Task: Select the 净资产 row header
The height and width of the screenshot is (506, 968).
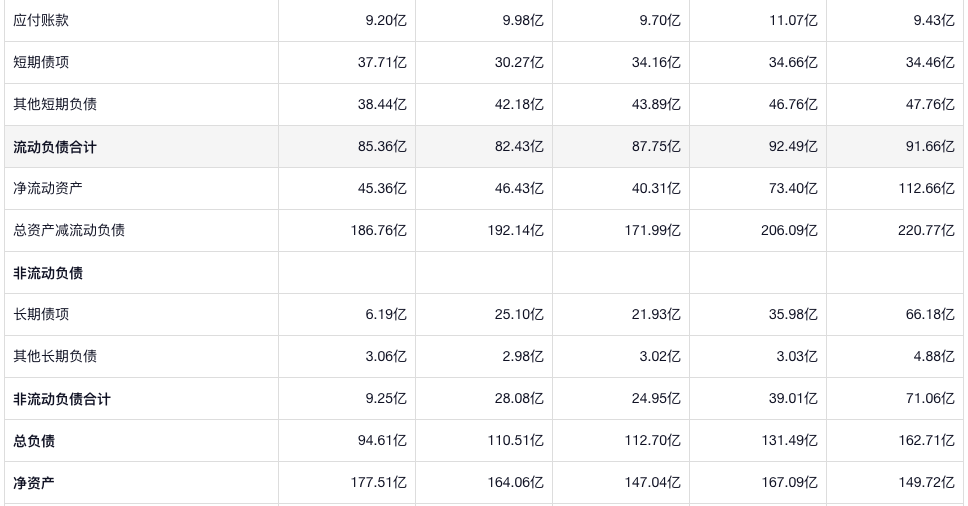Action: point(34,483)
